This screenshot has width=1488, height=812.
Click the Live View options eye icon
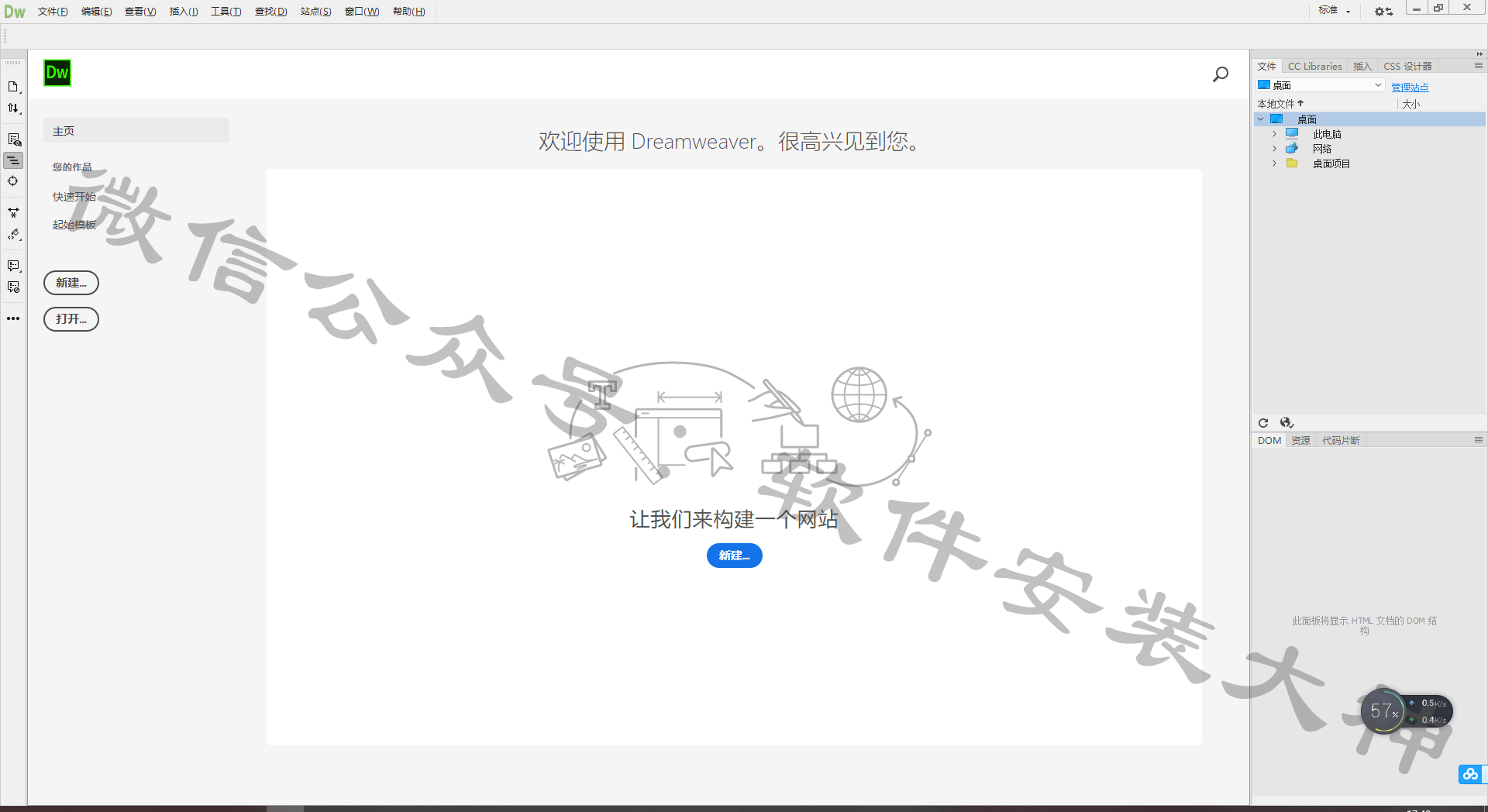[14, 139]
